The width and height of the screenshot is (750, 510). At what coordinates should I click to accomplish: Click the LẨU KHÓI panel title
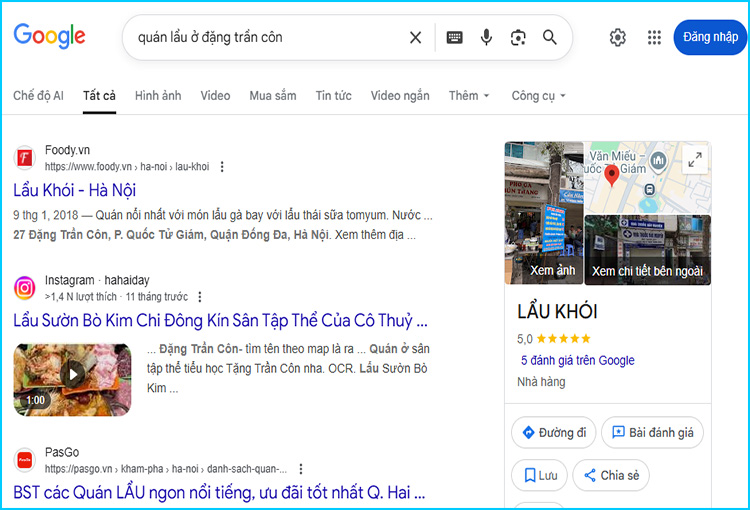557,312
